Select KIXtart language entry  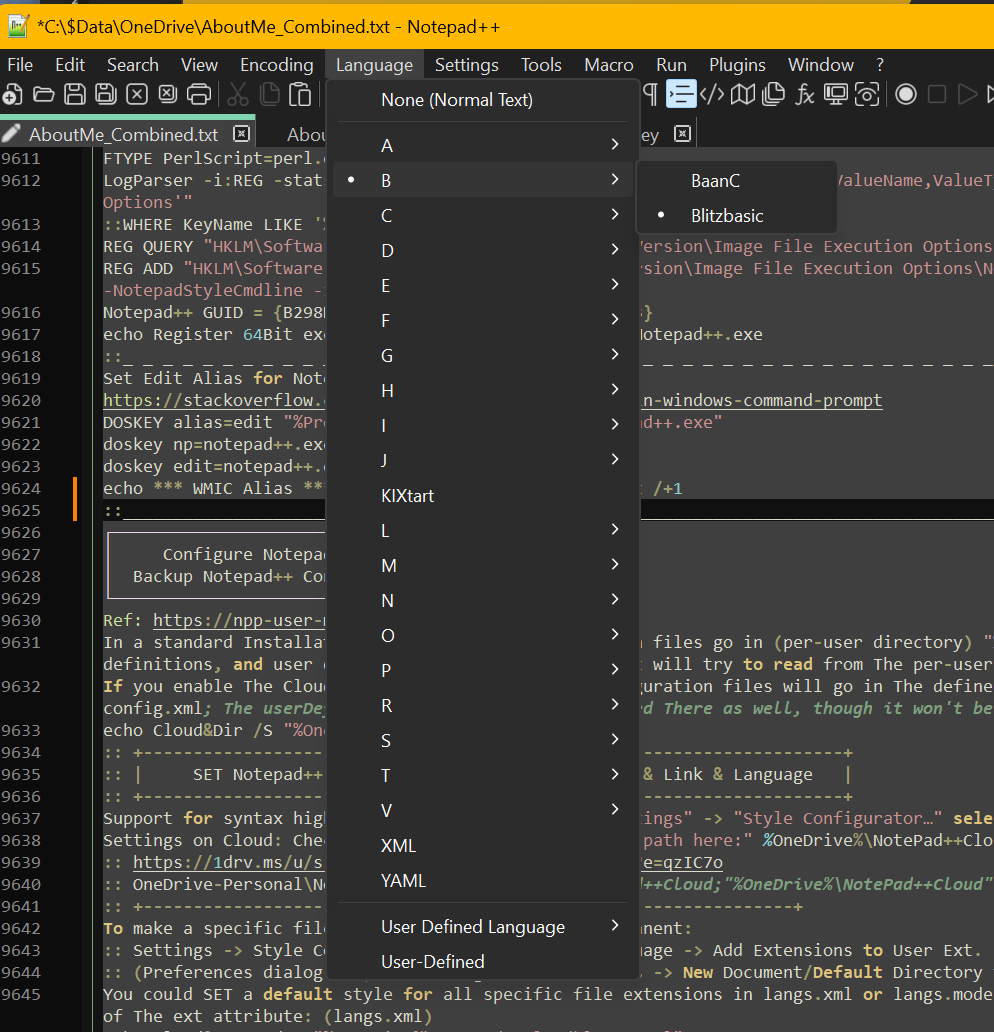click(483, 496)
